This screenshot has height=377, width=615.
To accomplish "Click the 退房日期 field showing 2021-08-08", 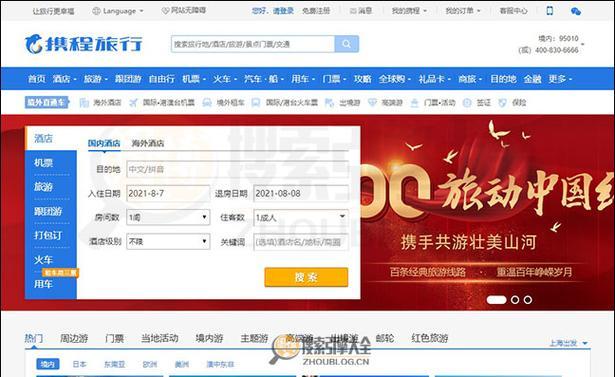I will (x=301, y=193).
